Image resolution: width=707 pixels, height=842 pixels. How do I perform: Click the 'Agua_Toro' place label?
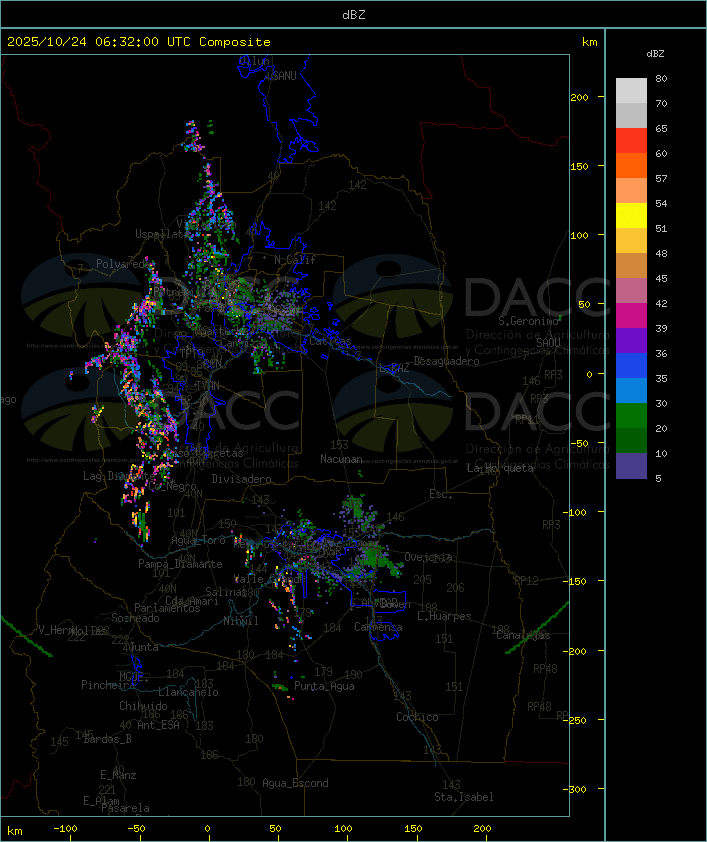click(198, 540)
